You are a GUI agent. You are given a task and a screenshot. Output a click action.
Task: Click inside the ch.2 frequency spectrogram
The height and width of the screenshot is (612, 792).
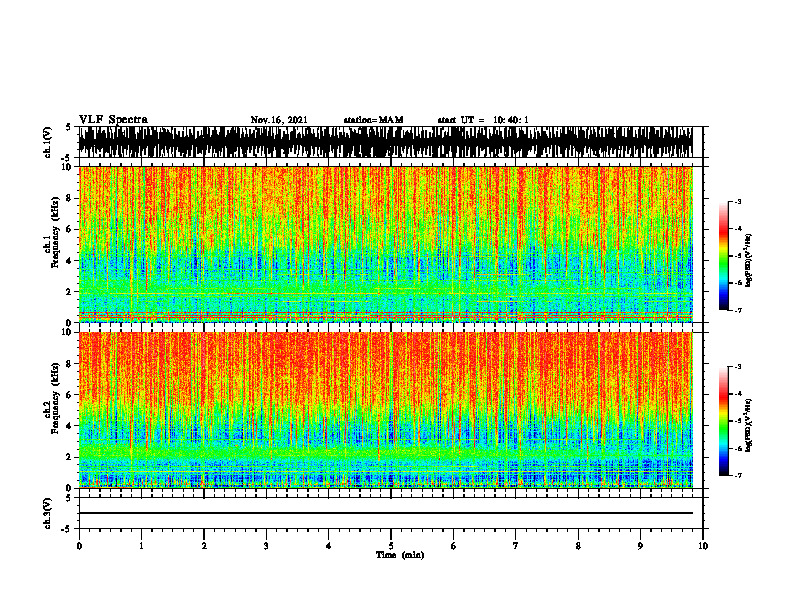[x=386, y=410]
